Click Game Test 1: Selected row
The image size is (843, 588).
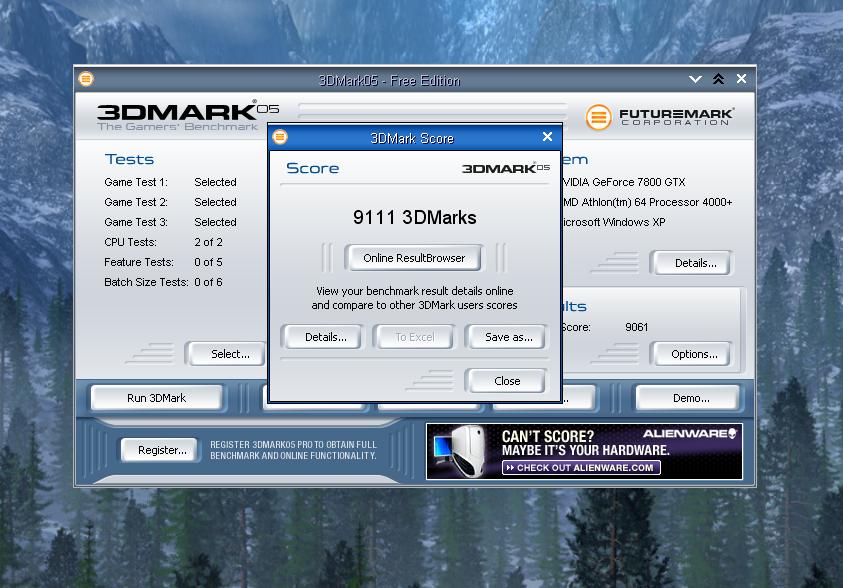[x=170, y=182]
